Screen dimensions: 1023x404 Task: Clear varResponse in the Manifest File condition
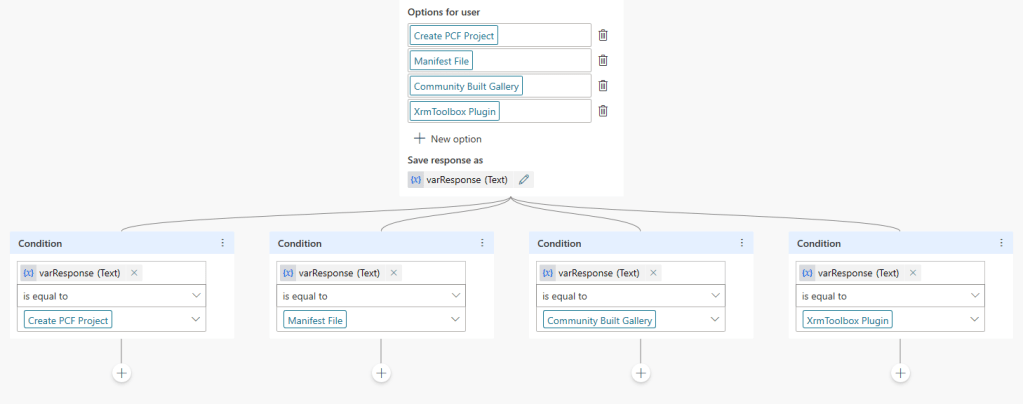[394, 272]
